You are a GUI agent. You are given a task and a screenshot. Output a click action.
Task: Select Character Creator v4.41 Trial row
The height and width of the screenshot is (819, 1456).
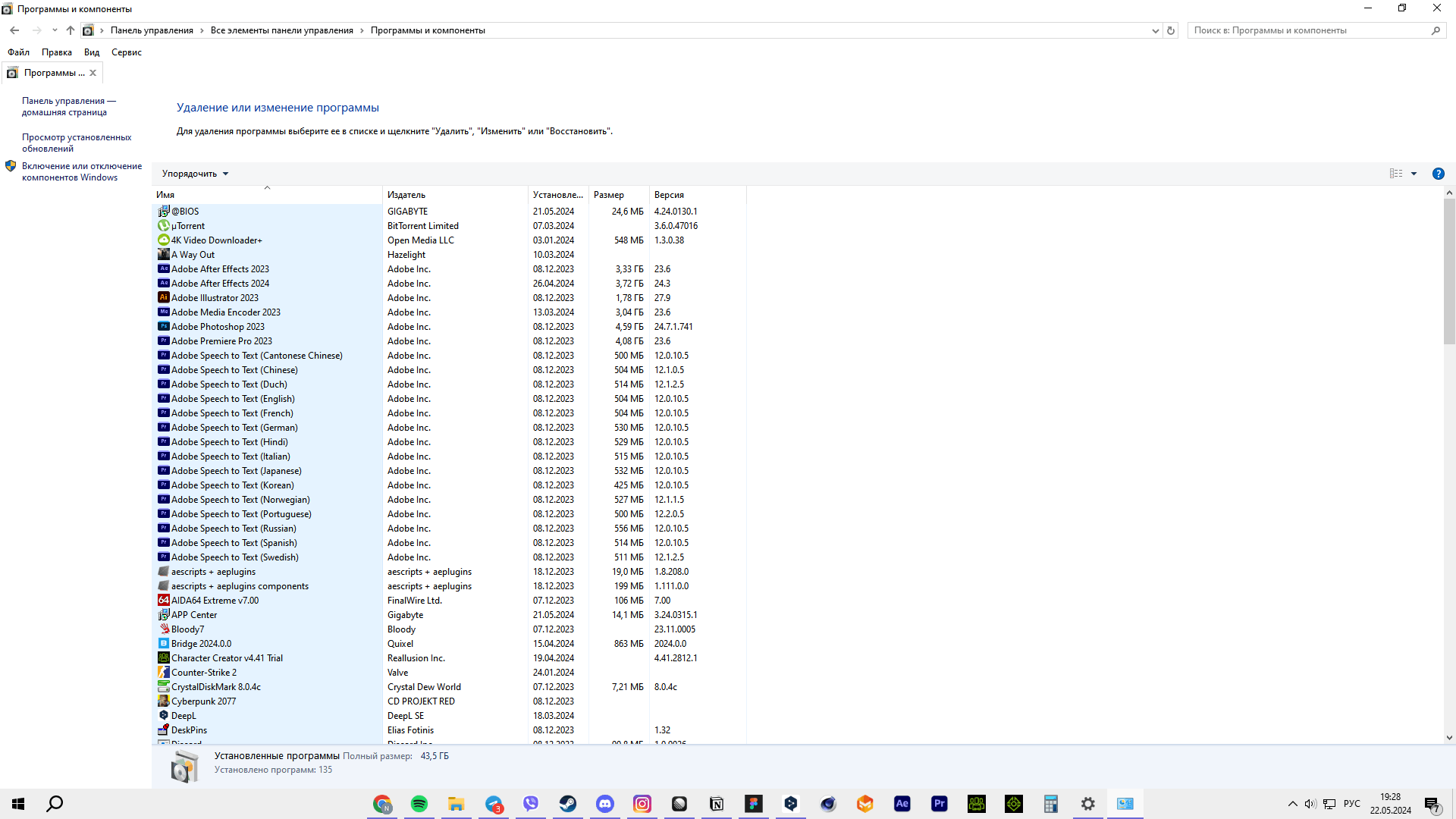pyautogui.click(x=449, y=658)
